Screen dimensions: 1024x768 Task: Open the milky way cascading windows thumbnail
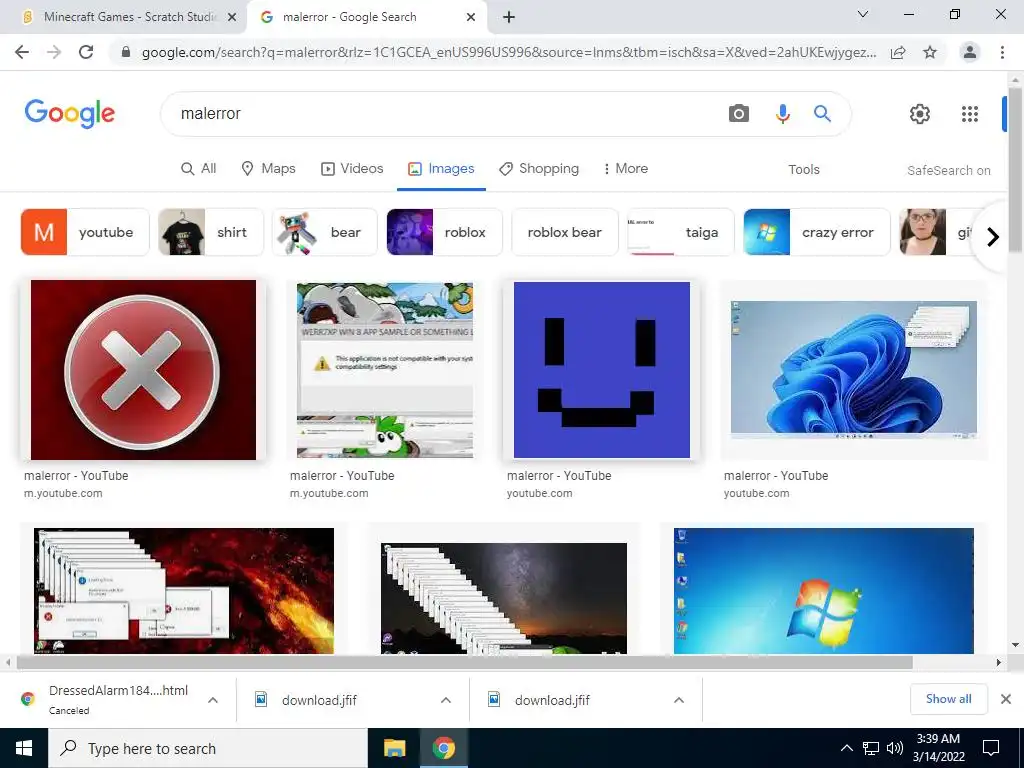point(504,598)
